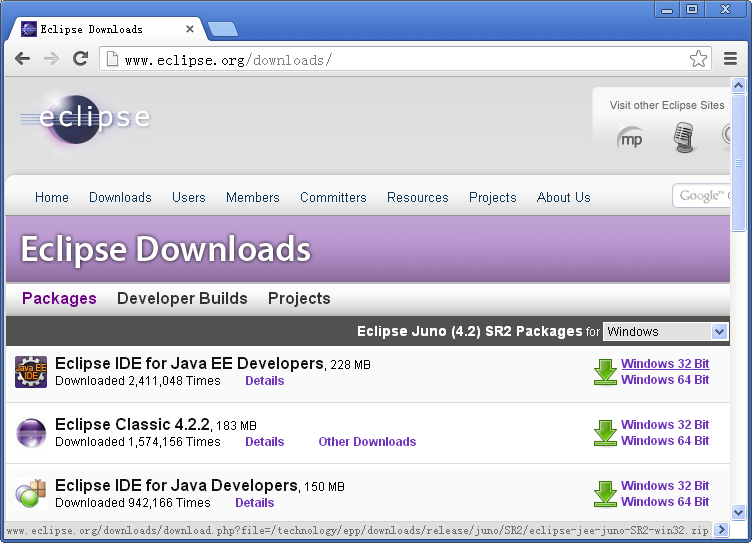Click the scrollbar down arrow
Screen dimensions: 752x543
coord(739,512)
